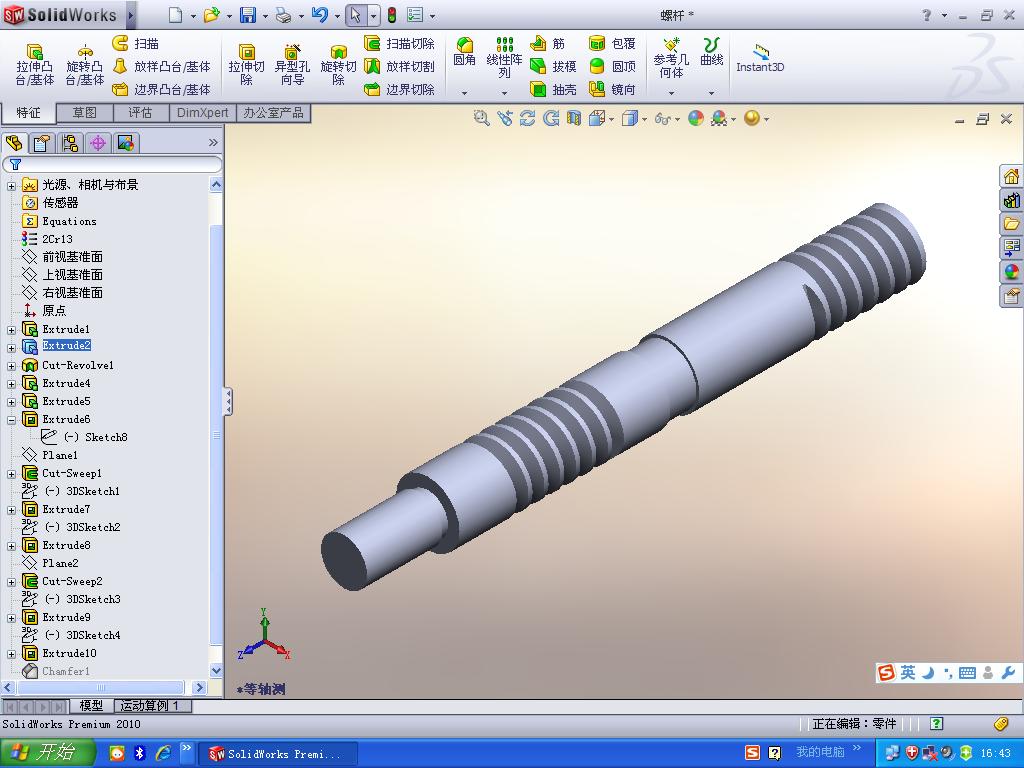Click the feature tree filter input field
1024x768 pixels.
click(112, 165)
